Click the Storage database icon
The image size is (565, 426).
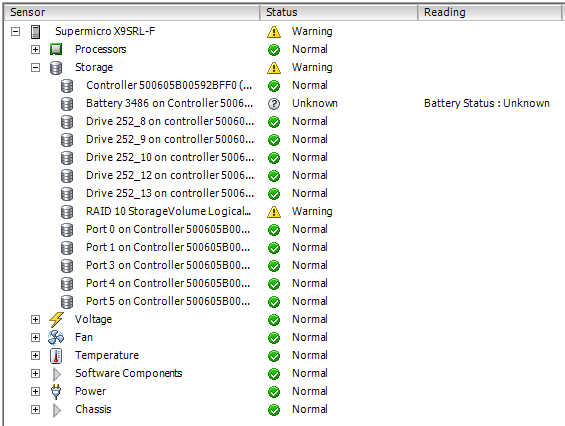tap(56, 67)
